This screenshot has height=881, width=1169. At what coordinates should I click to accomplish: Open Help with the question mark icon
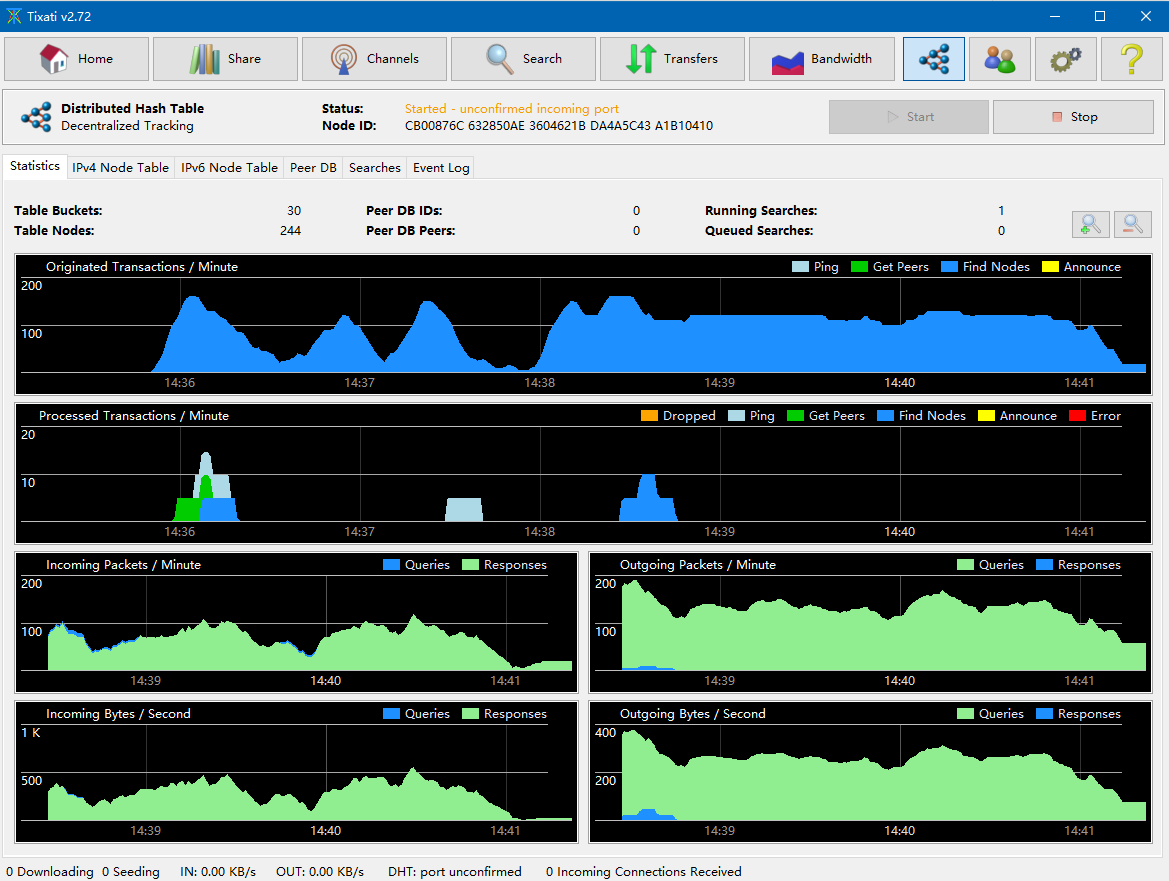point(1131,59)
